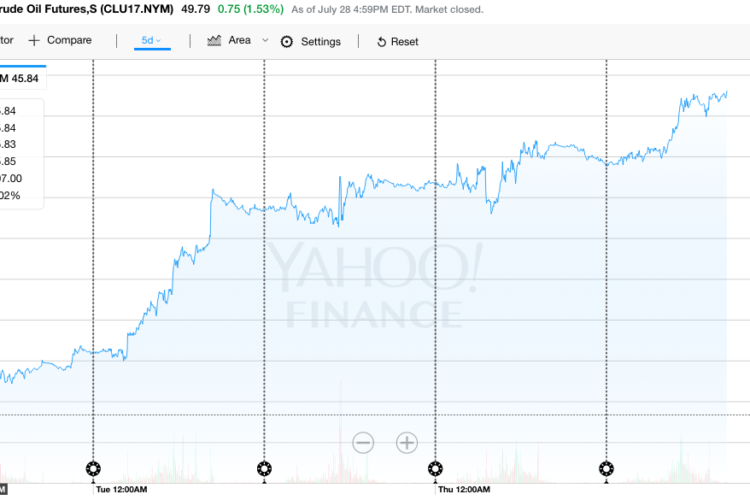Viewport: 750px width, 500px height.
Task: Click the event marker left of Thu 12:00AM
Action: coord(435,468)
